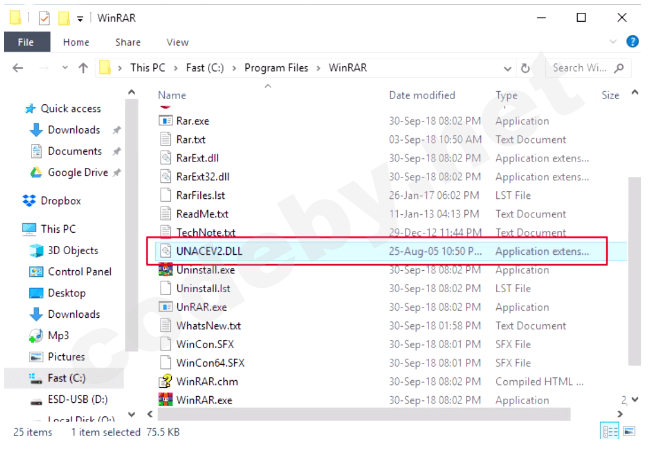This screenshot has width=649, height=454.
Task: Click Program Files breadcrumb
Action: point(276,68)
